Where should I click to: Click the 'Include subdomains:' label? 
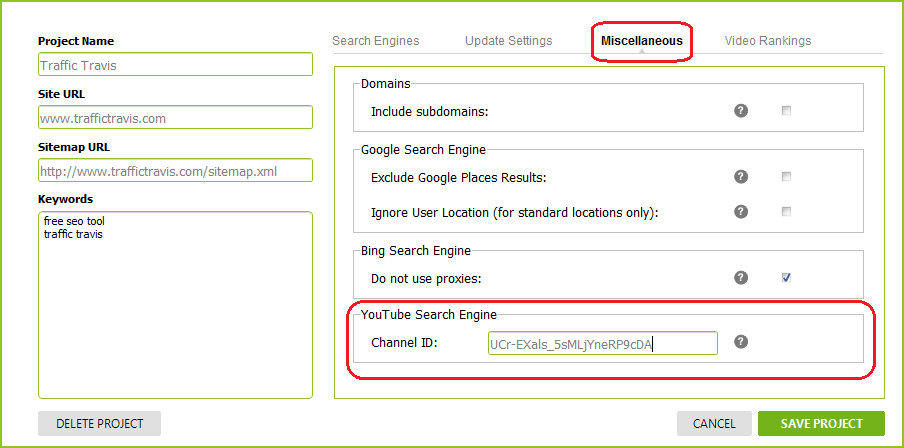click(430, 112)
